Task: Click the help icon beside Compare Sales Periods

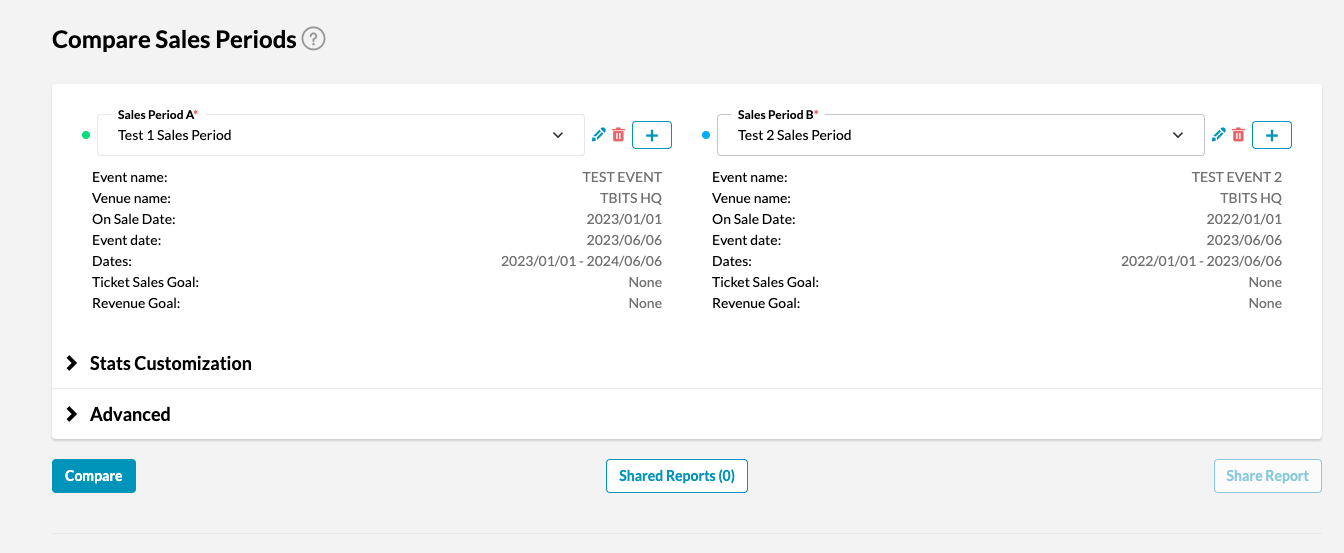Action: click(314, 39)
